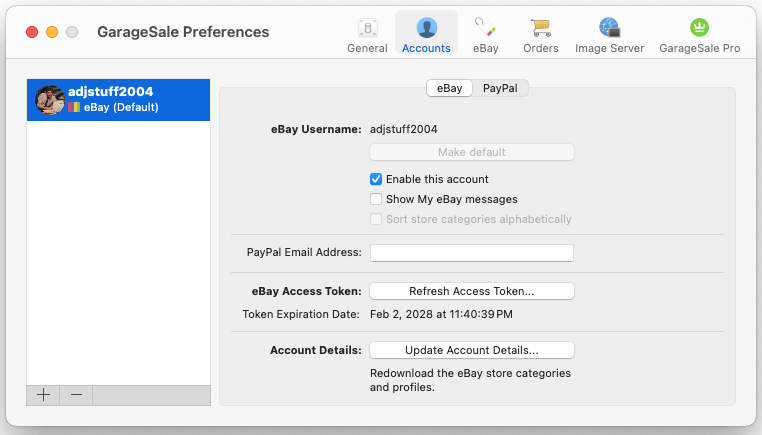
Task: Click Refresh Access Token button
Action: pos(472,291)
